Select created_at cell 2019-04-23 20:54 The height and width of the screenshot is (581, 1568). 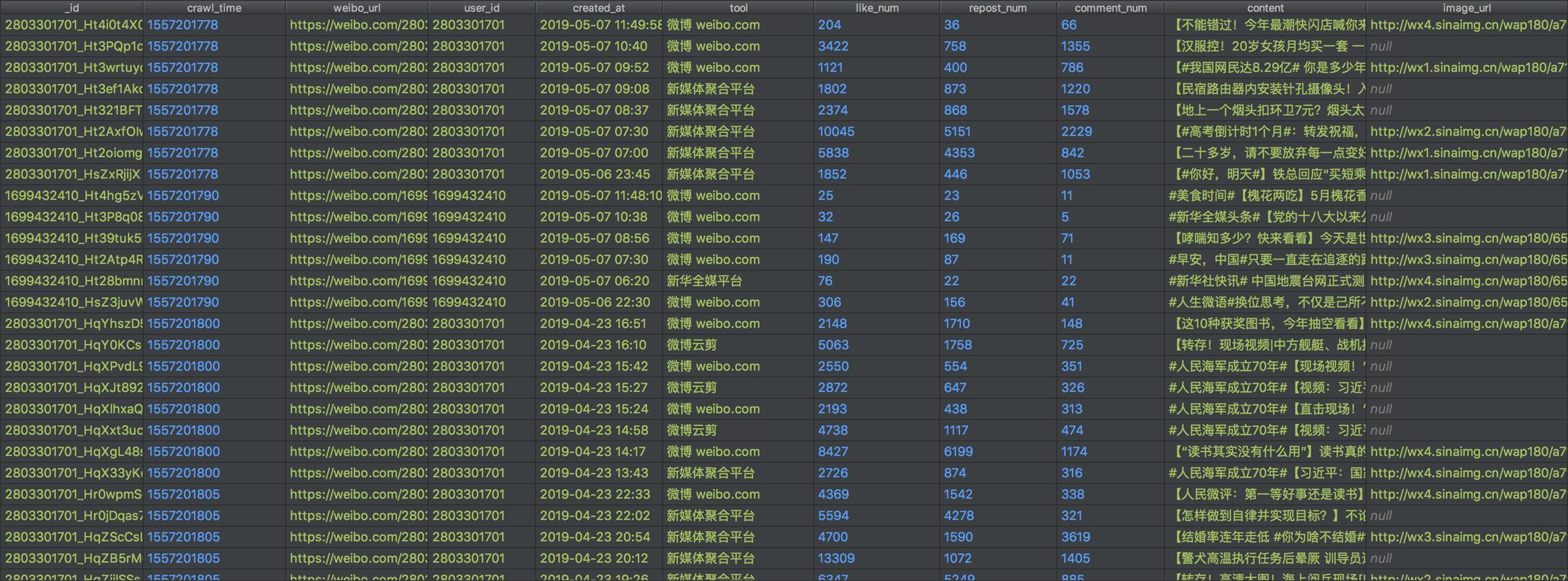pyautogui.click(x=599, y=537)
